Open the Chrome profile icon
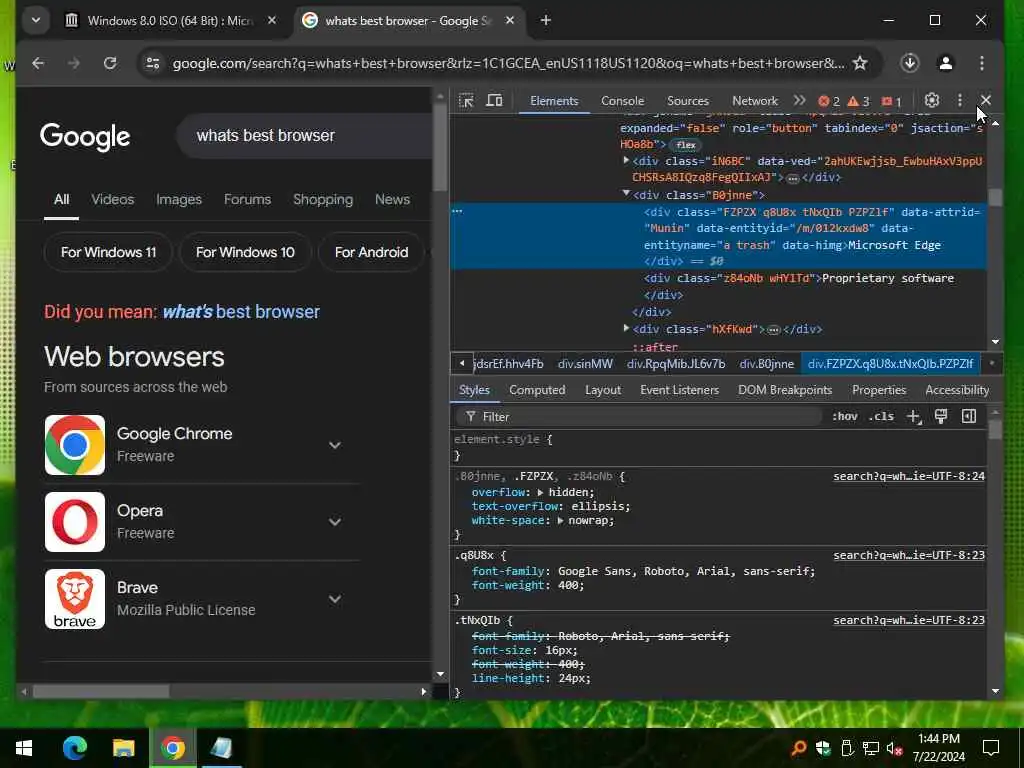Screen dimensions: 1024x768 point(946,63)
